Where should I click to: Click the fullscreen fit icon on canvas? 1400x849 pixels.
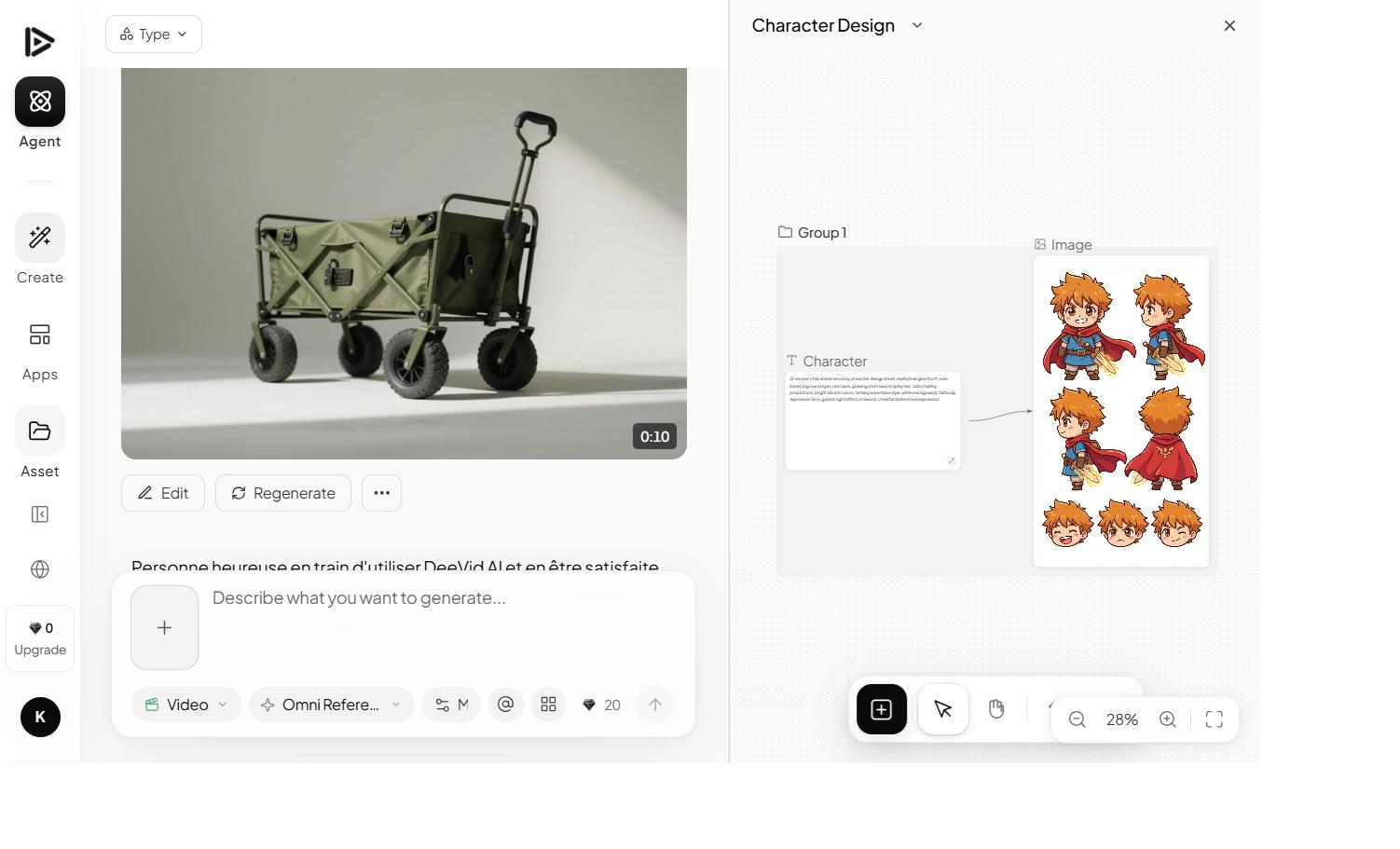[x=1214, y=719]
